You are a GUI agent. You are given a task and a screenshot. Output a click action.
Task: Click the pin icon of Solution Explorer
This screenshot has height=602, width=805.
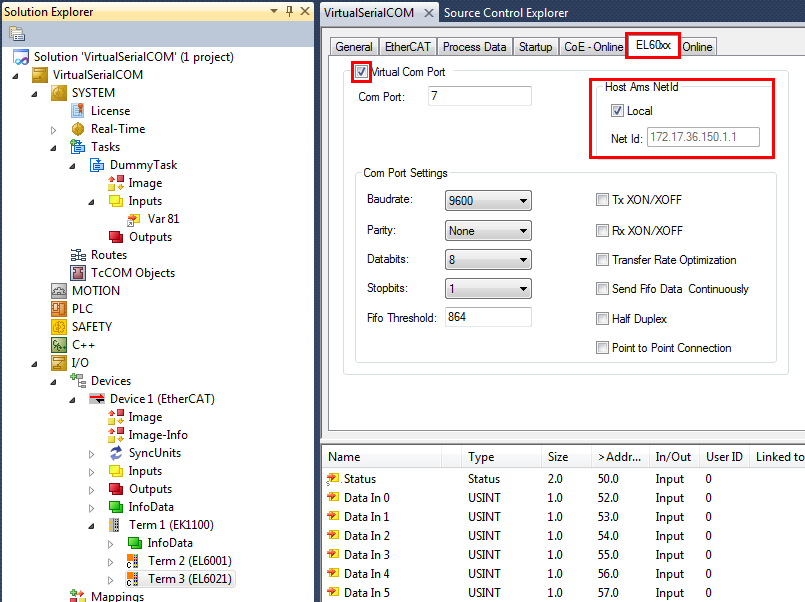290,11
